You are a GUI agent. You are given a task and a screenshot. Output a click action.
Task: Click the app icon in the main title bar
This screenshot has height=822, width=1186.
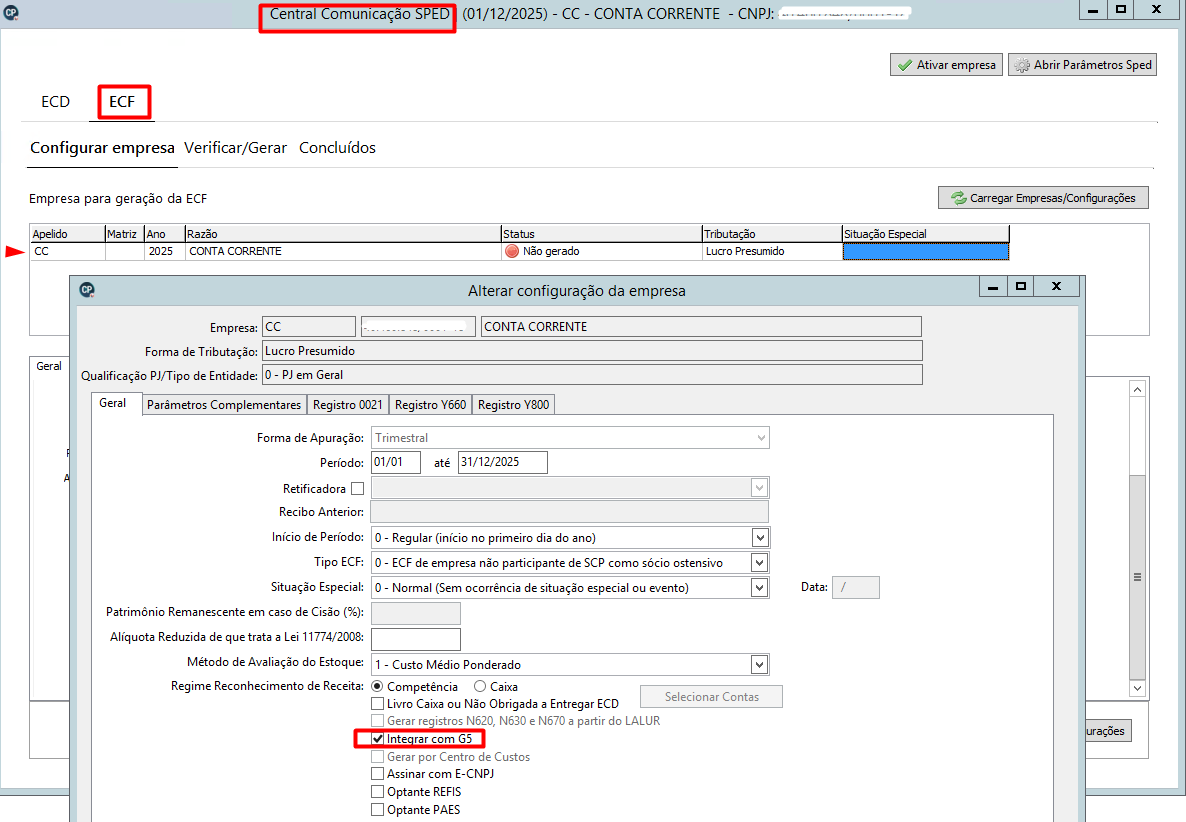[11, 12]
